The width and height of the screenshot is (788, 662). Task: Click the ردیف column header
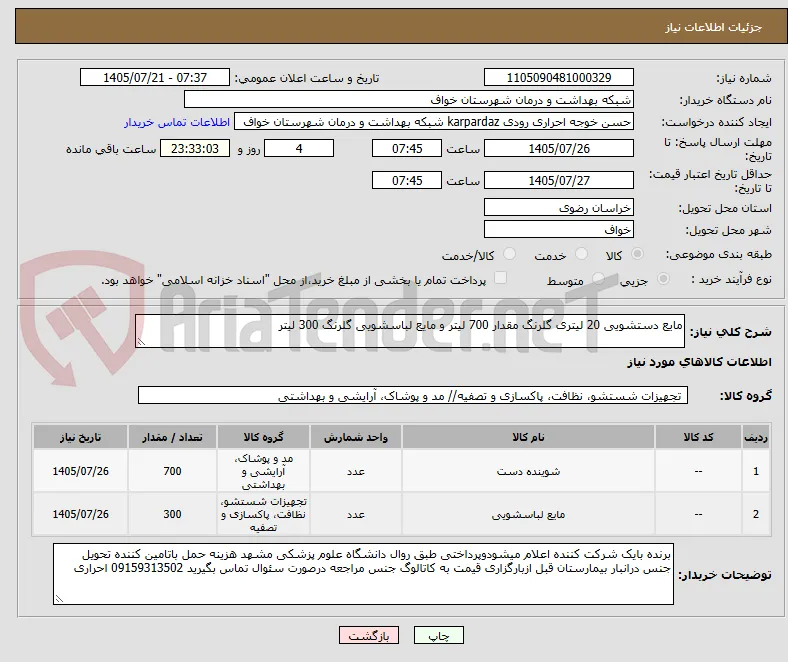click(756, 437)
